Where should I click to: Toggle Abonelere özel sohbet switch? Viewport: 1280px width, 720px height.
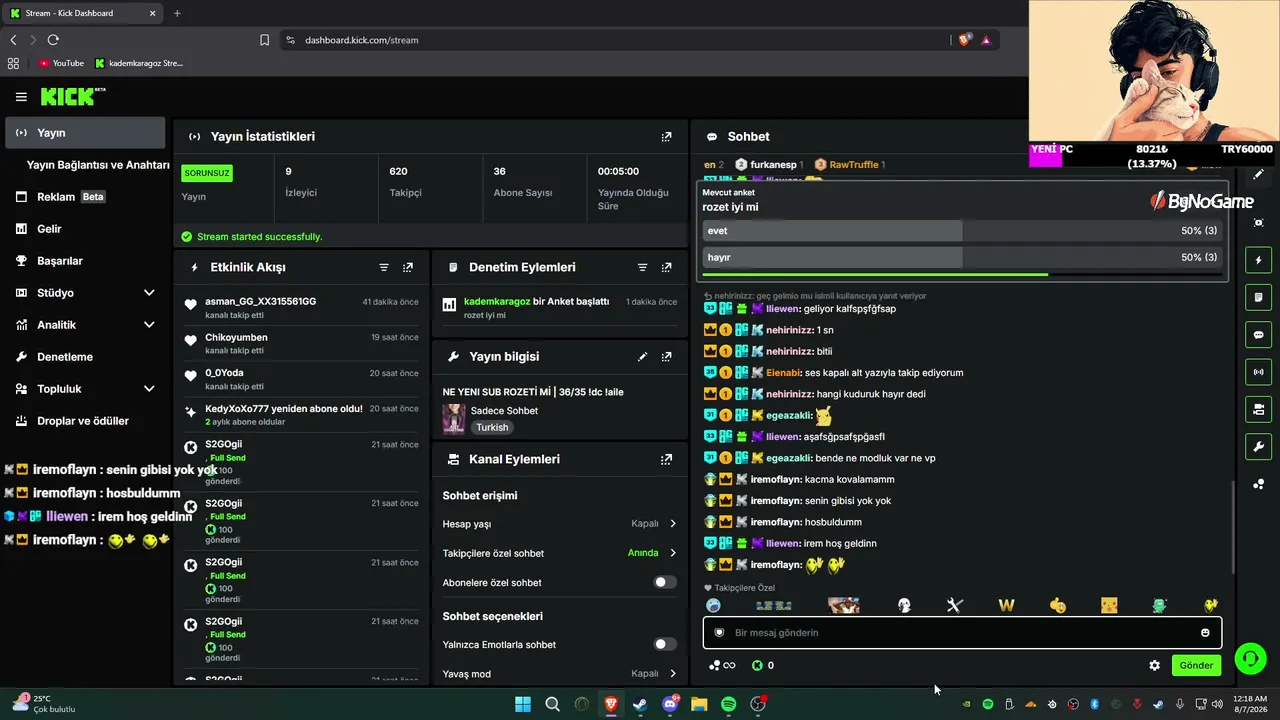coord(665,582)
